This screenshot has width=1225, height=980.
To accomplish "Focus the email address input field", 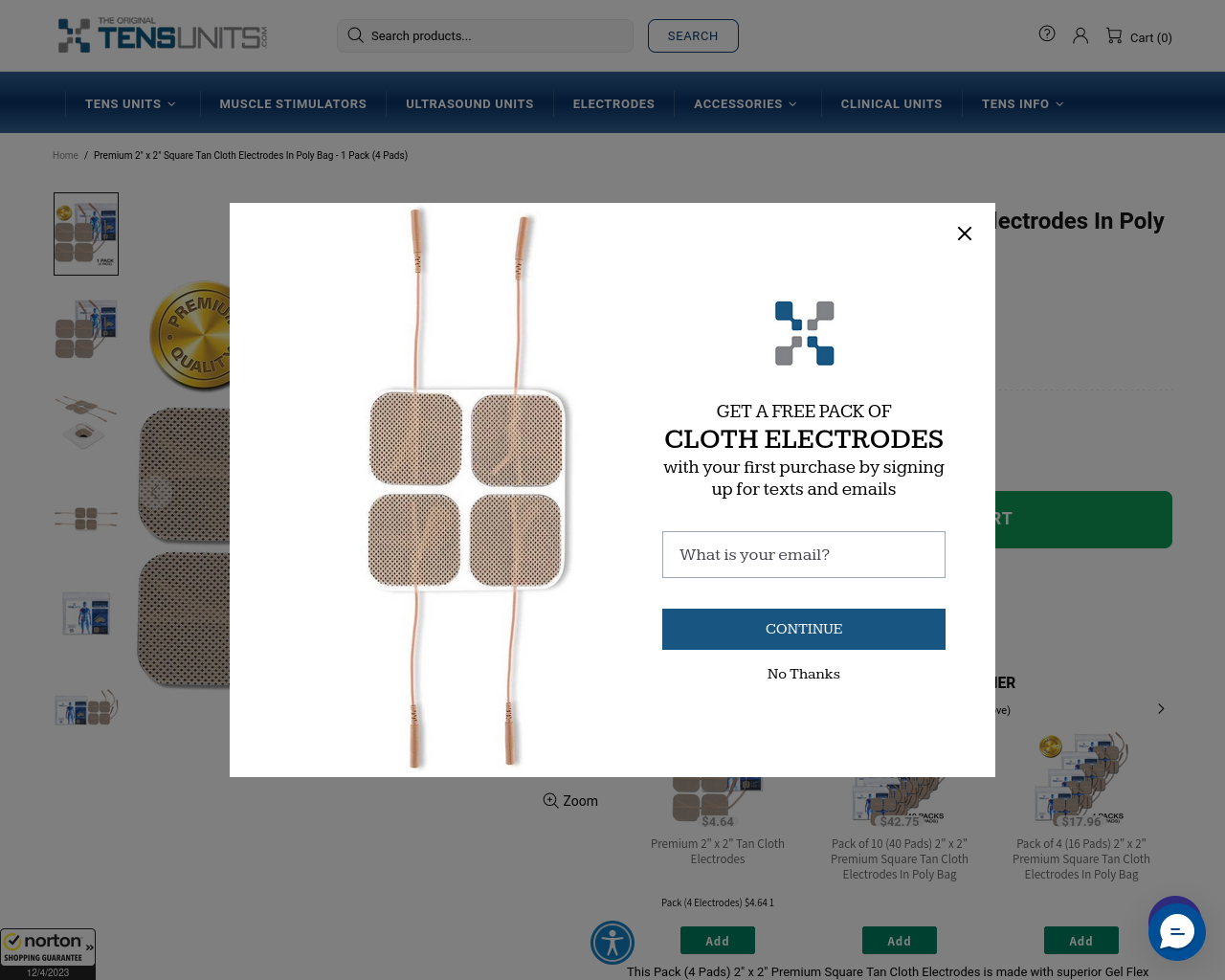I will (804, 554).
